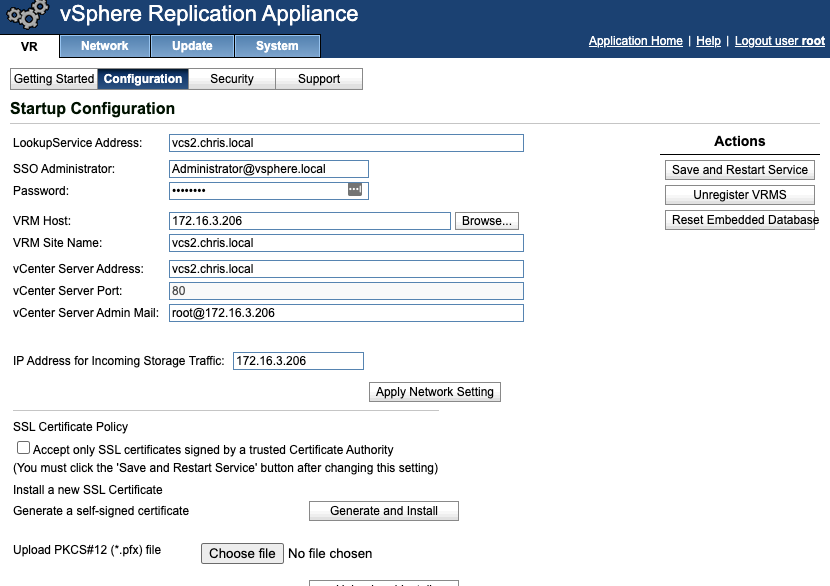Click Apply Network Setting button
The height and width of the screenshot is (586, 830).
[435, 392]
